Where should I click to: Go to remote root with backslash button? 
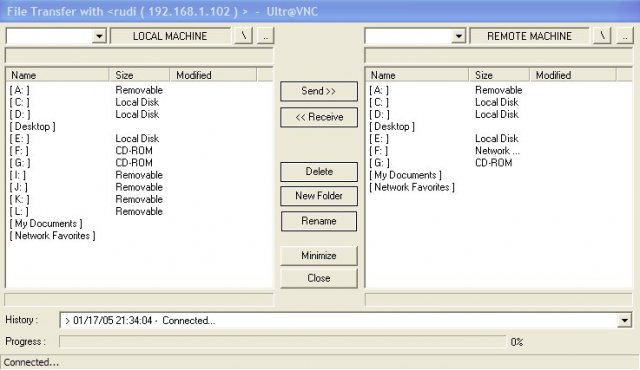602,36
